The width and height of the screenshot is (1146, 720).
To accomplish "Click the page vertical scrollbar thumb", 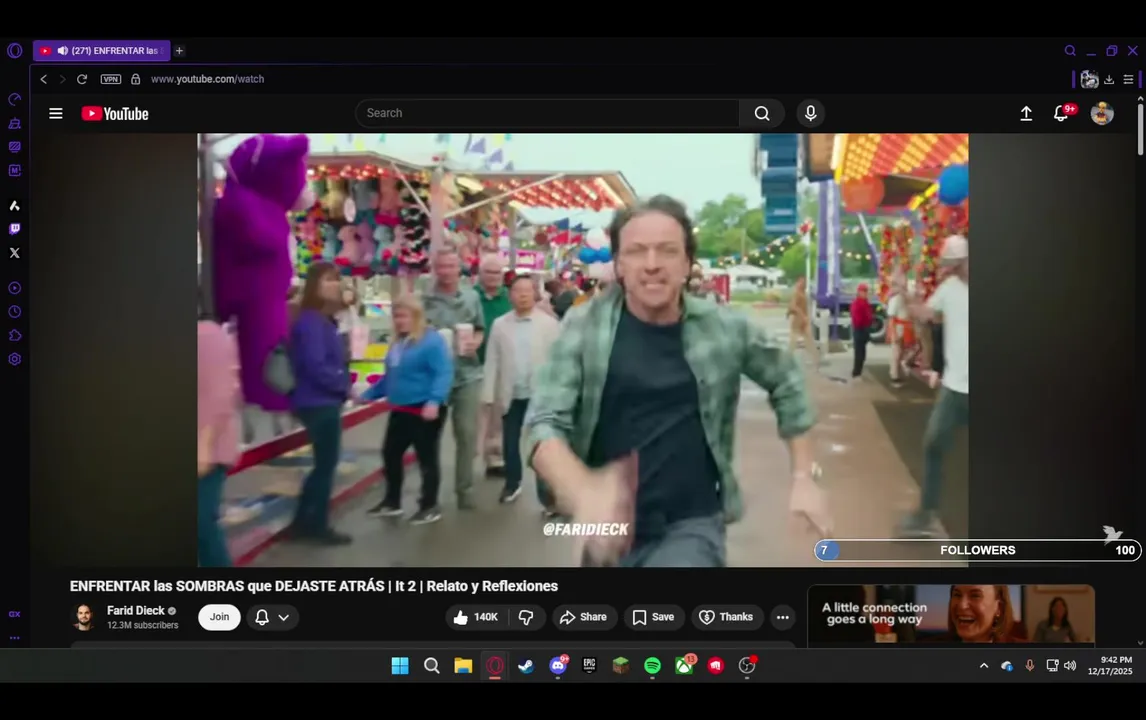I will pos(1140,129).
